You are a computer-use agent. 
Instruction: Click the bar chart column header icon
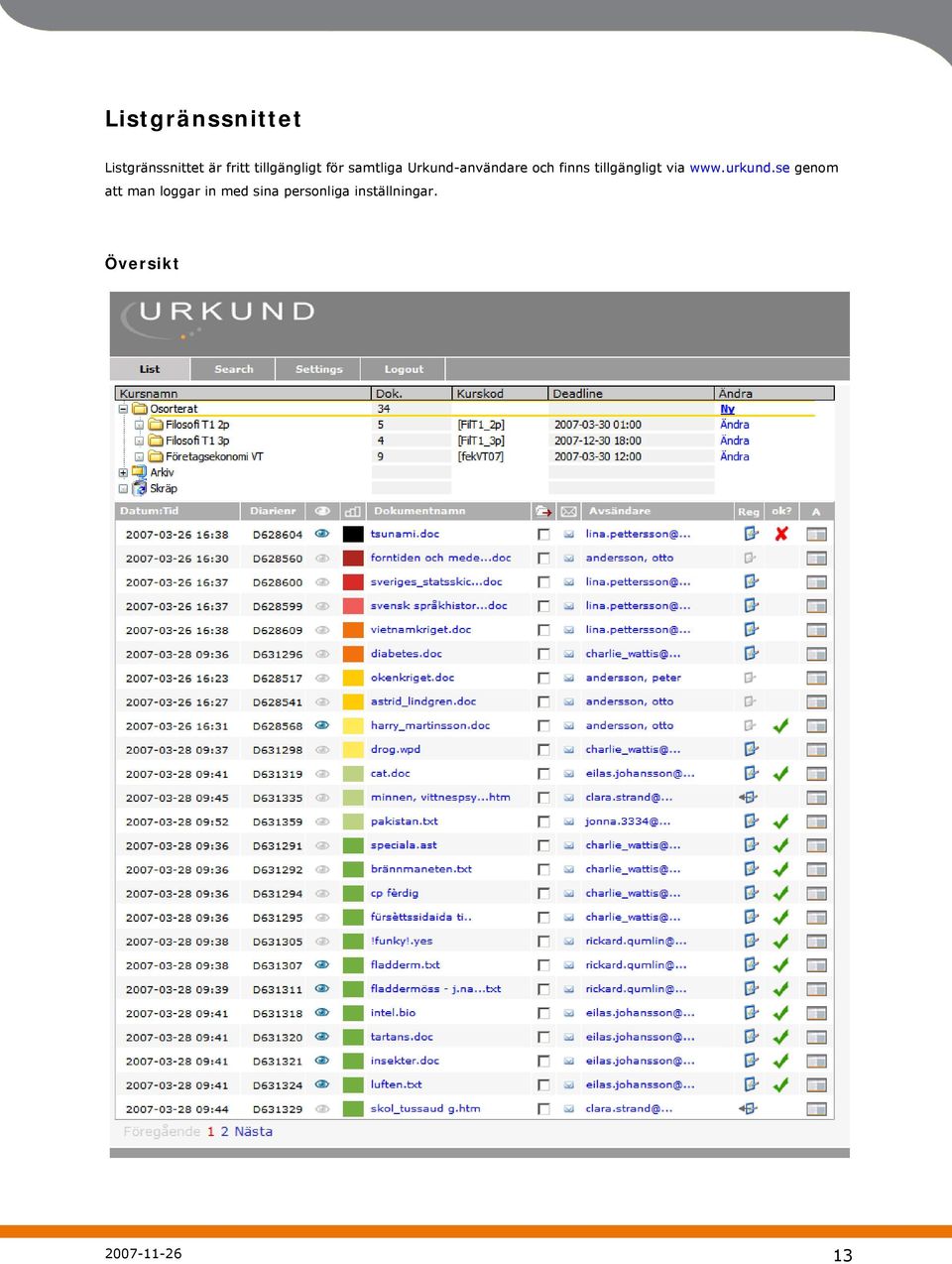click(x=352, y=512)
